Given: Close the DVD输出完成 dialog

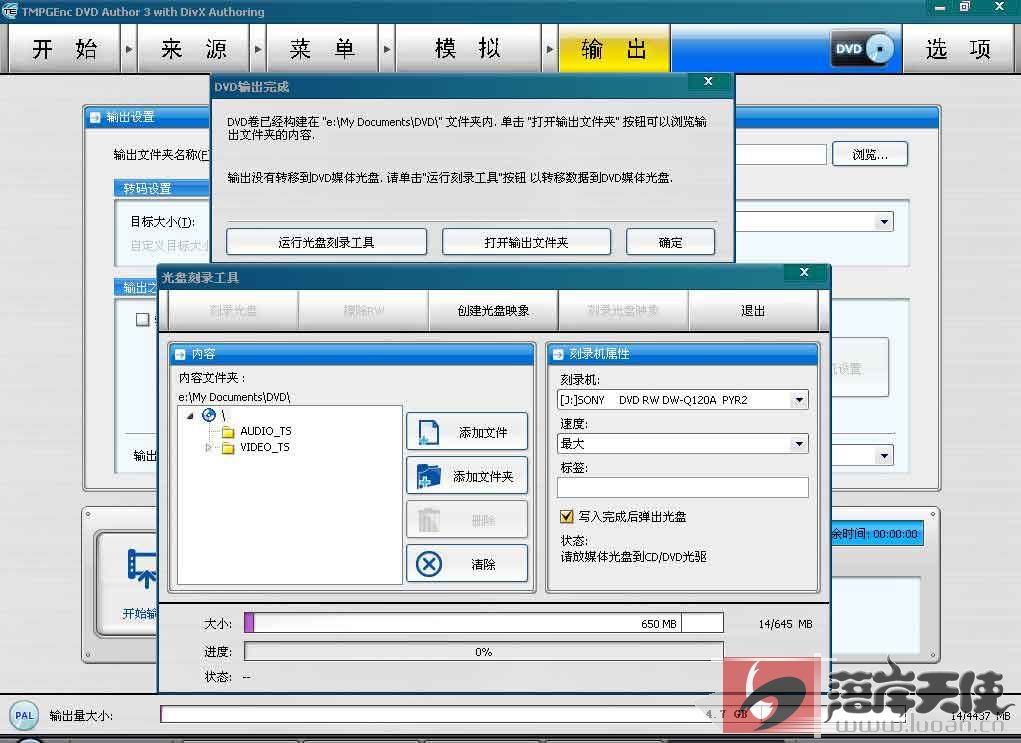Looking at the screenshot, I should point(708,82).
